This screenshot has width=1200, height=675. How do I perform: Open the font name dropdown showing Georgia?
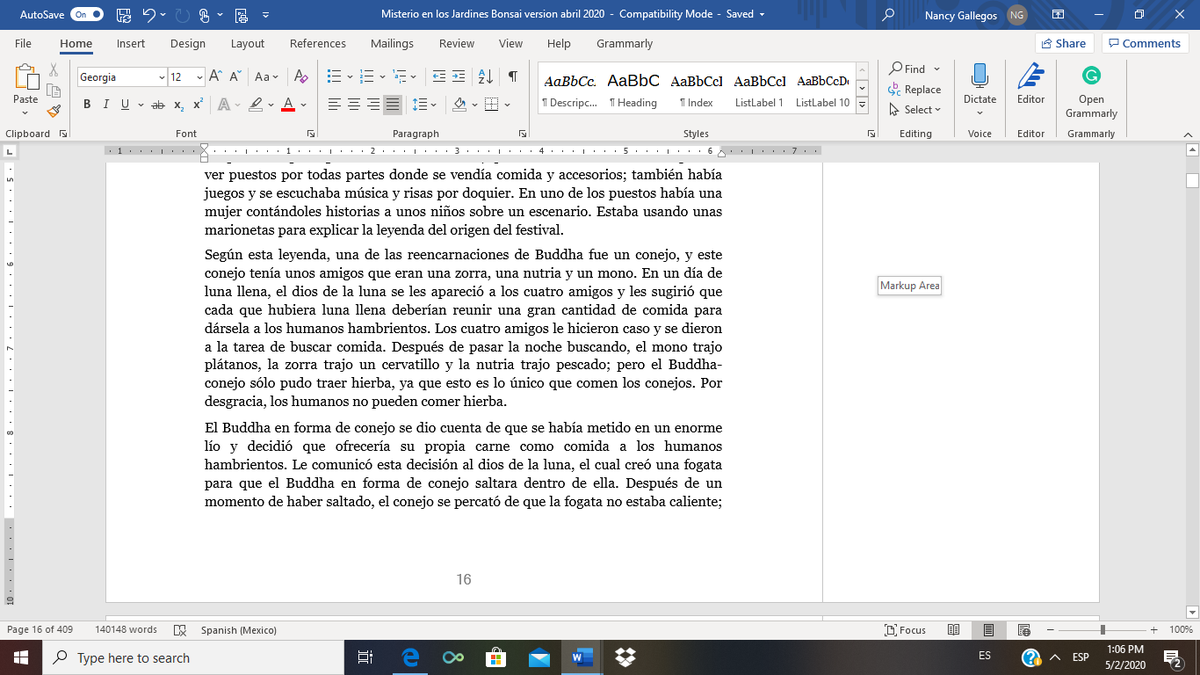coord(162,77)
